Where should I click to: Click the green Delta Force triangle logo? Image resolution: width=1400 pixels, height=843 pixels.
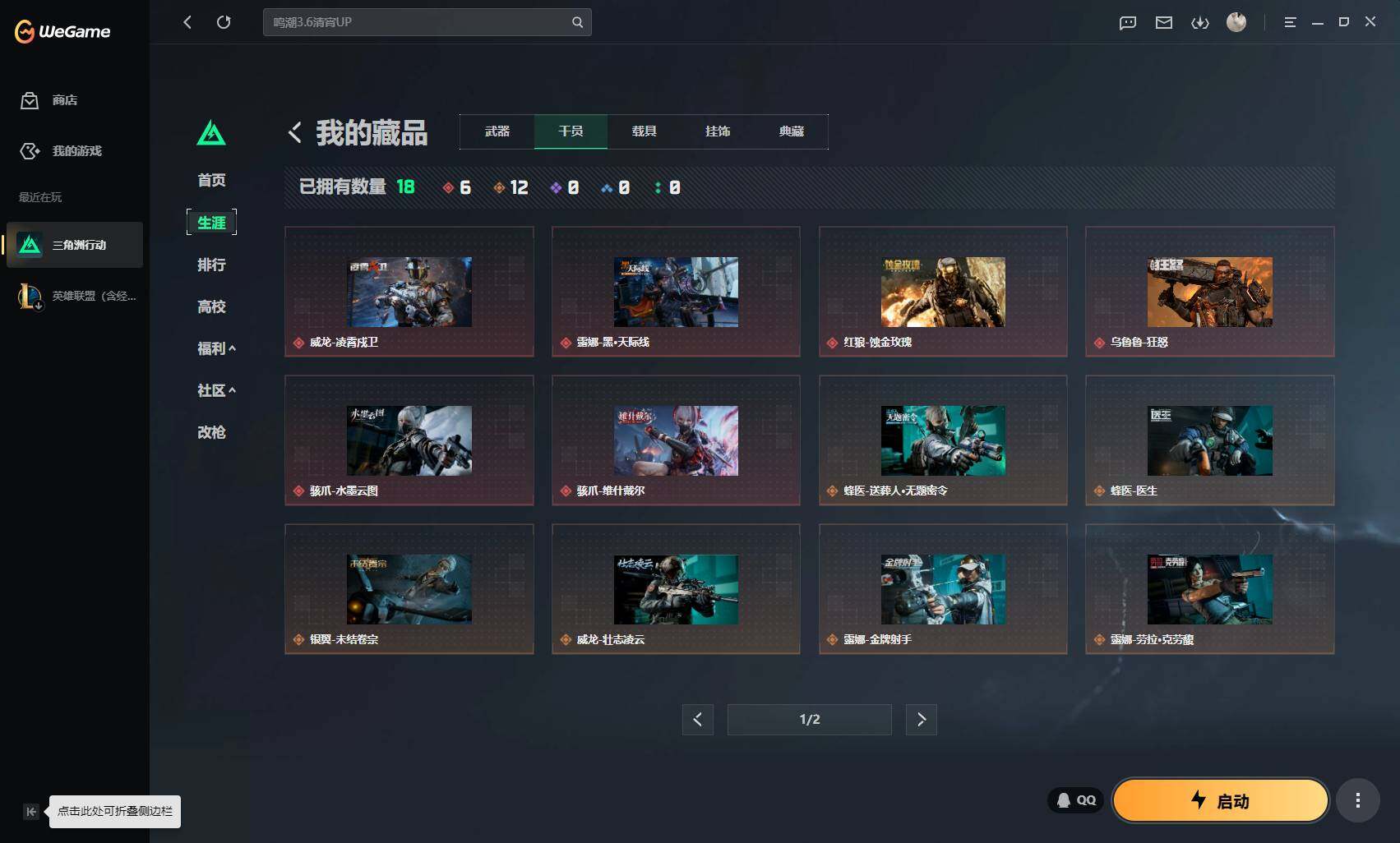coord(211,133)
